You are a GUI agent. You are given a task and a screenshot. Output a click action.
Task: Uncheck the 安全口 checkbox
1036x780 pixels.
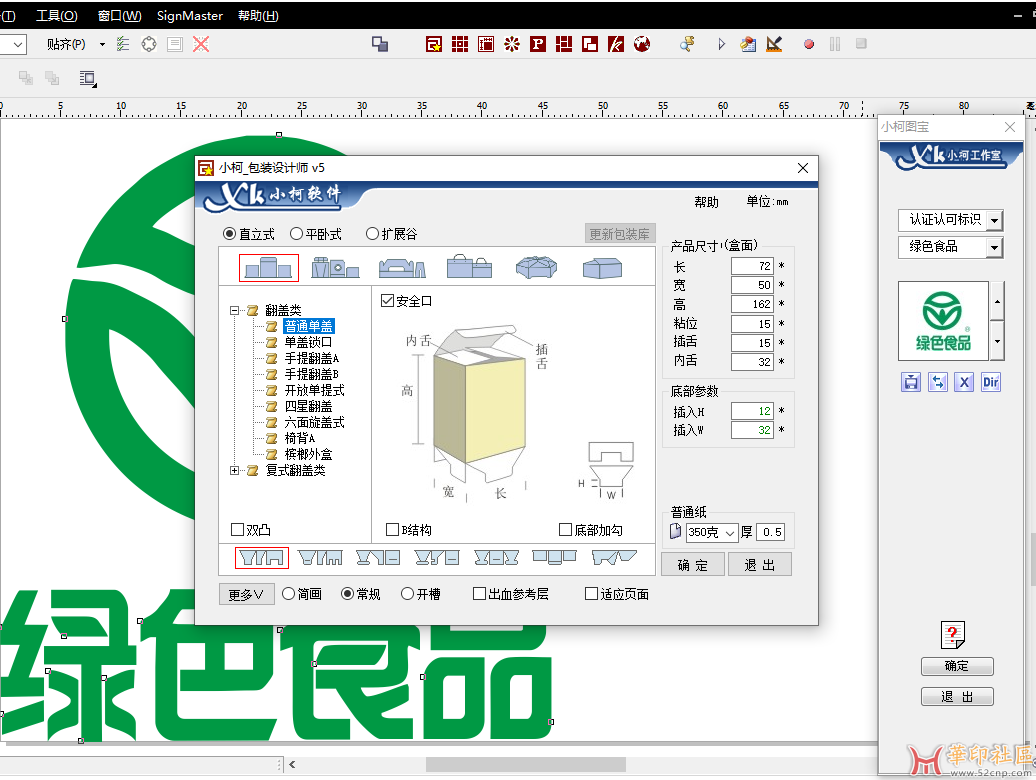pos(387,301)
